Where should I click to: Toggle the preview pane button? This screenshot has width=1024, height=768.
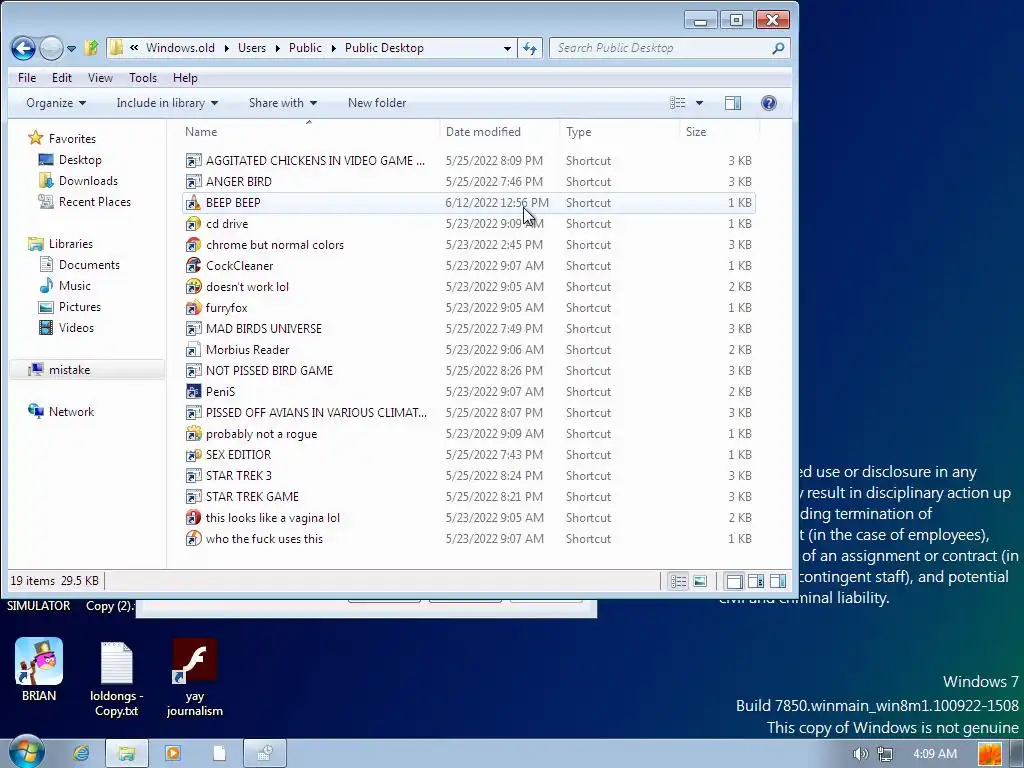pos(733,103)
